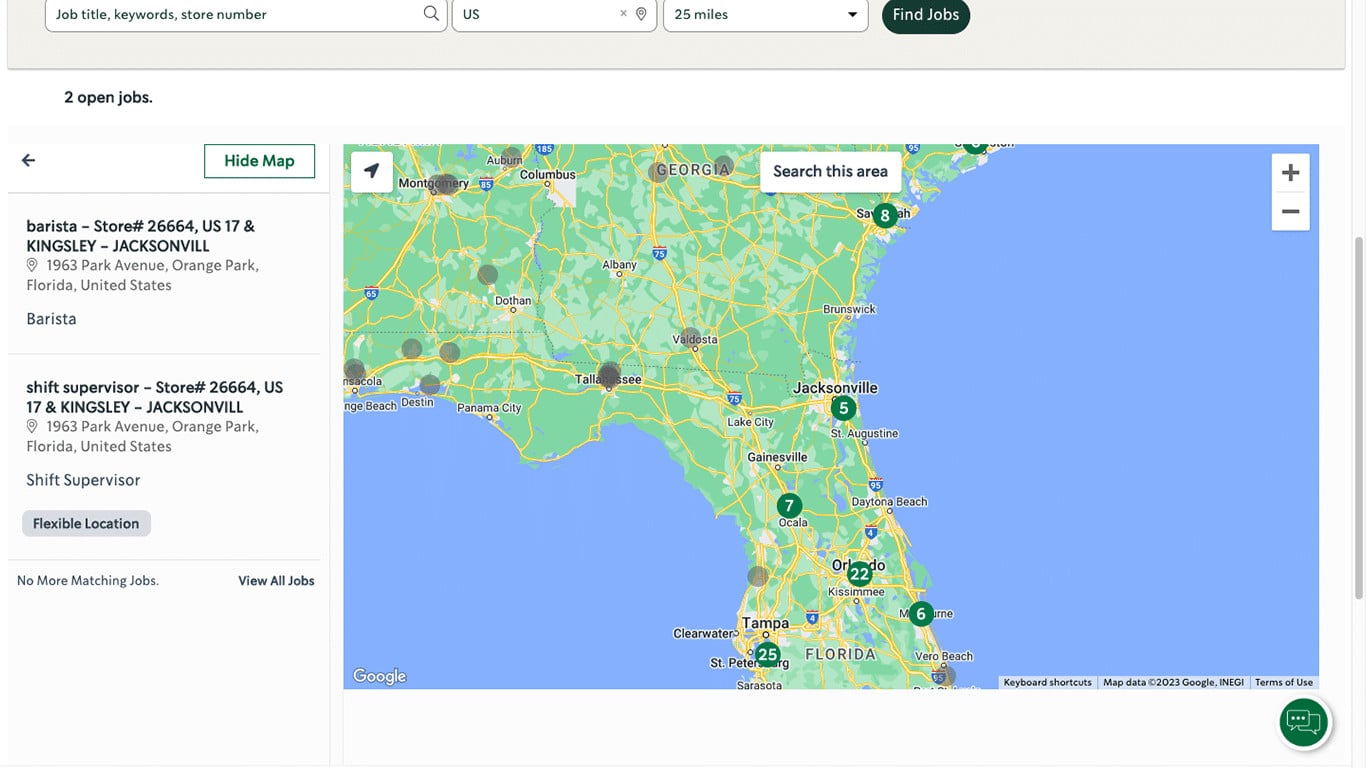Focus the job title keywords input field
The width and height of the screenshot is (1366, 768).
[235, 14]
